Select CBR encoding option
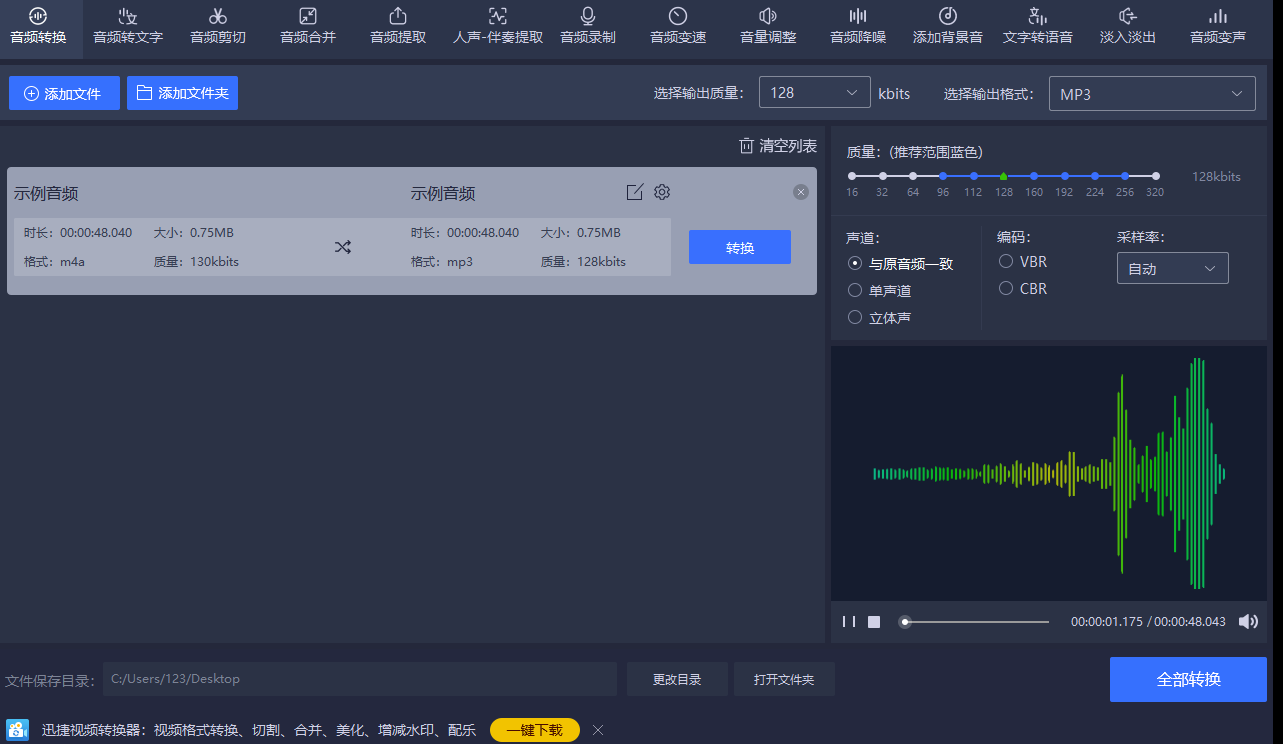Screen dimensions: 1283x744 click(1023, 288)
